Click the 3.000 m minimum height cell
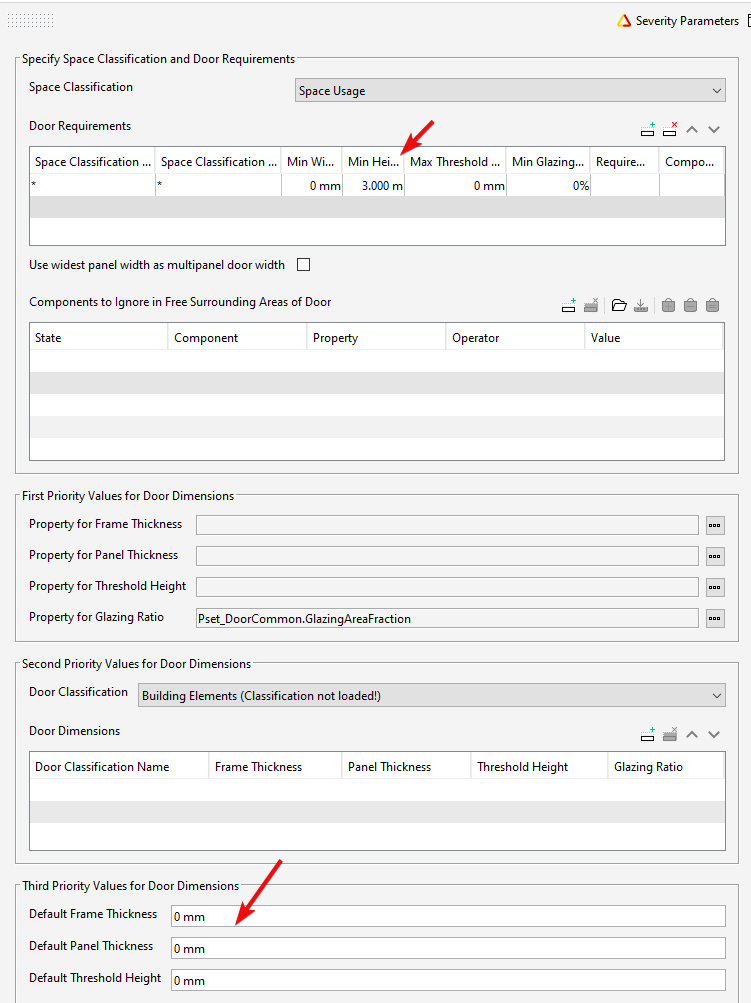Viewport: 751px width, 1003px height. (x=373, y=186)
